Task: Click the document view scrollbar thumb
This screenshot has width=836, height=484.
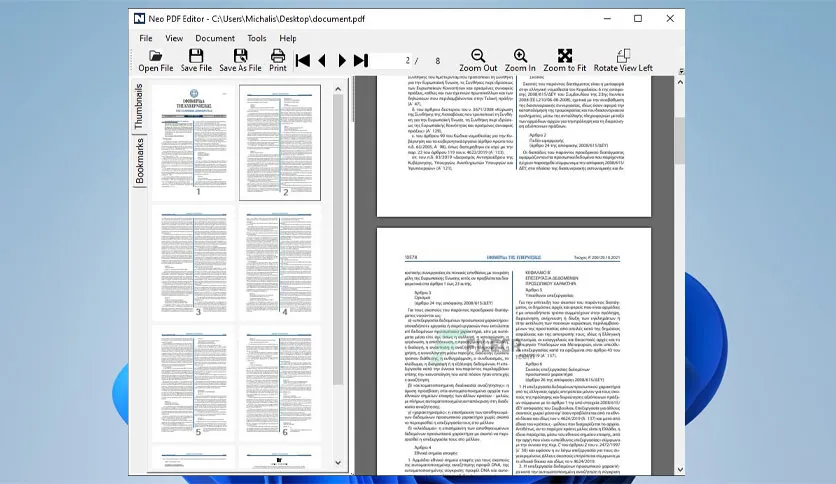Action: [x=680, y=141]
